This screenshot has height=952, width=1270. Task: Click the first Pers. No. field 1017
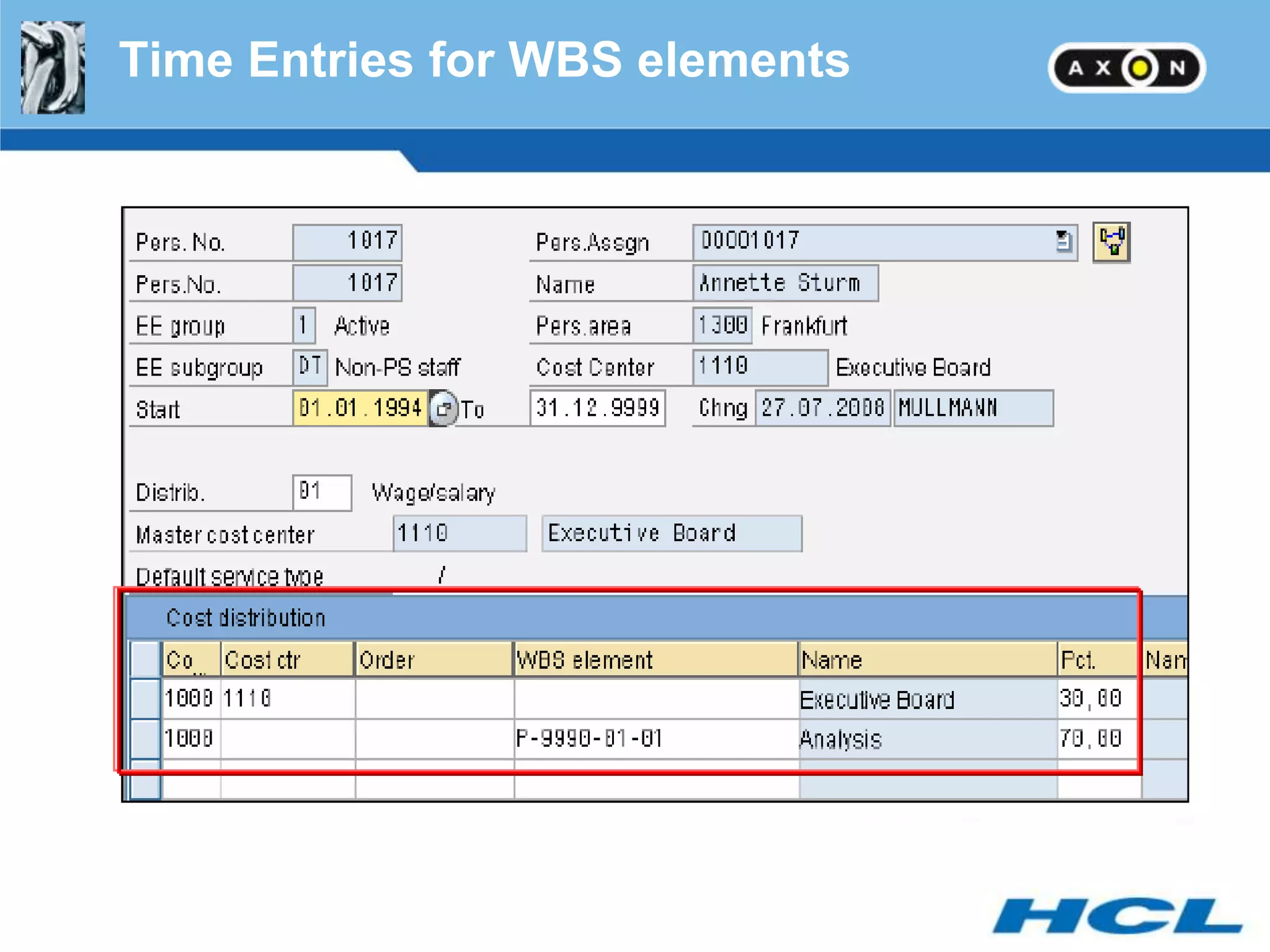[347, 242]
